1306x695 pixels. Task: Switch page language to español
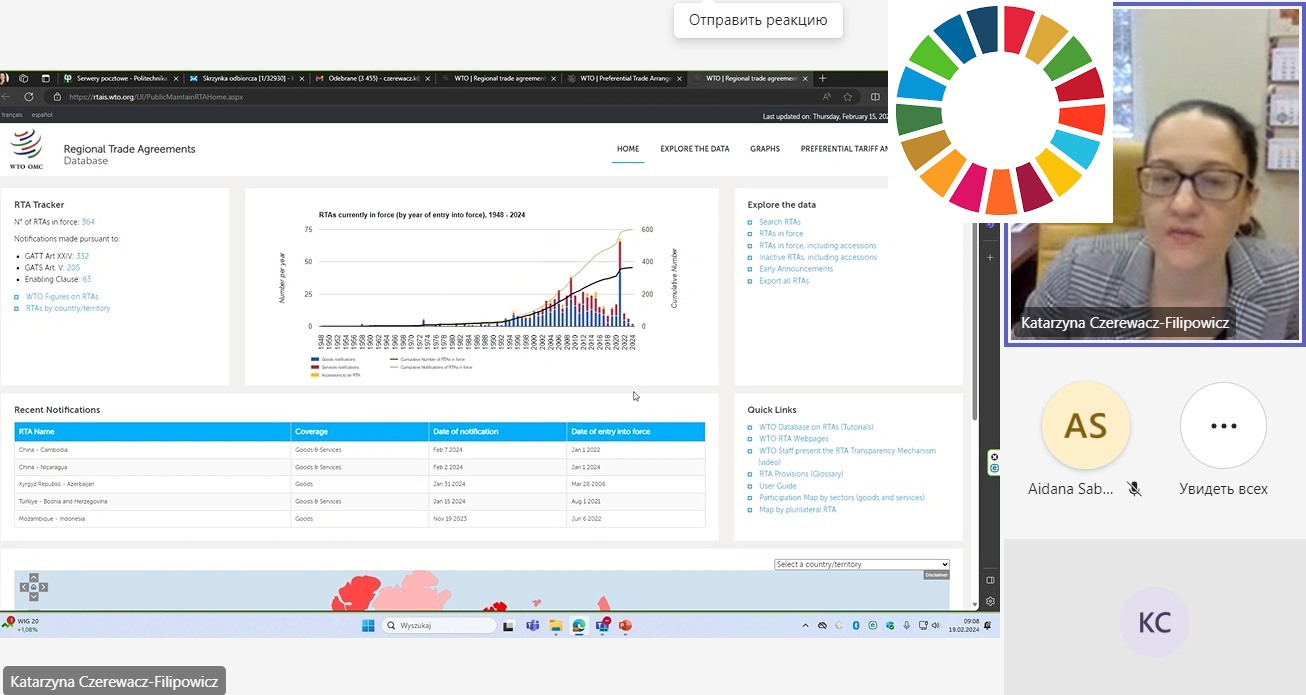(x=42, y=115)
